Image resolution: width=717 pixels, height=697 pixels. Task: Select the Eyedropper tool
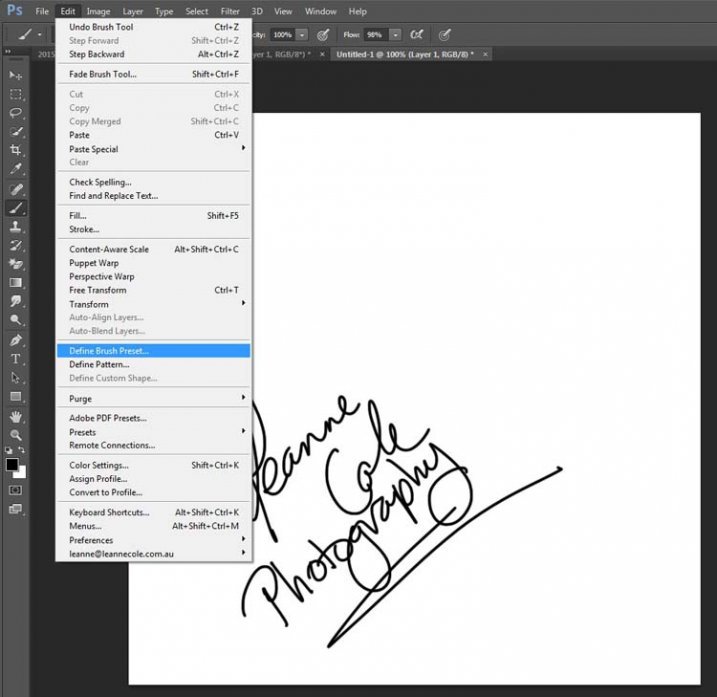pyautogui.click(x=16, y=170)
